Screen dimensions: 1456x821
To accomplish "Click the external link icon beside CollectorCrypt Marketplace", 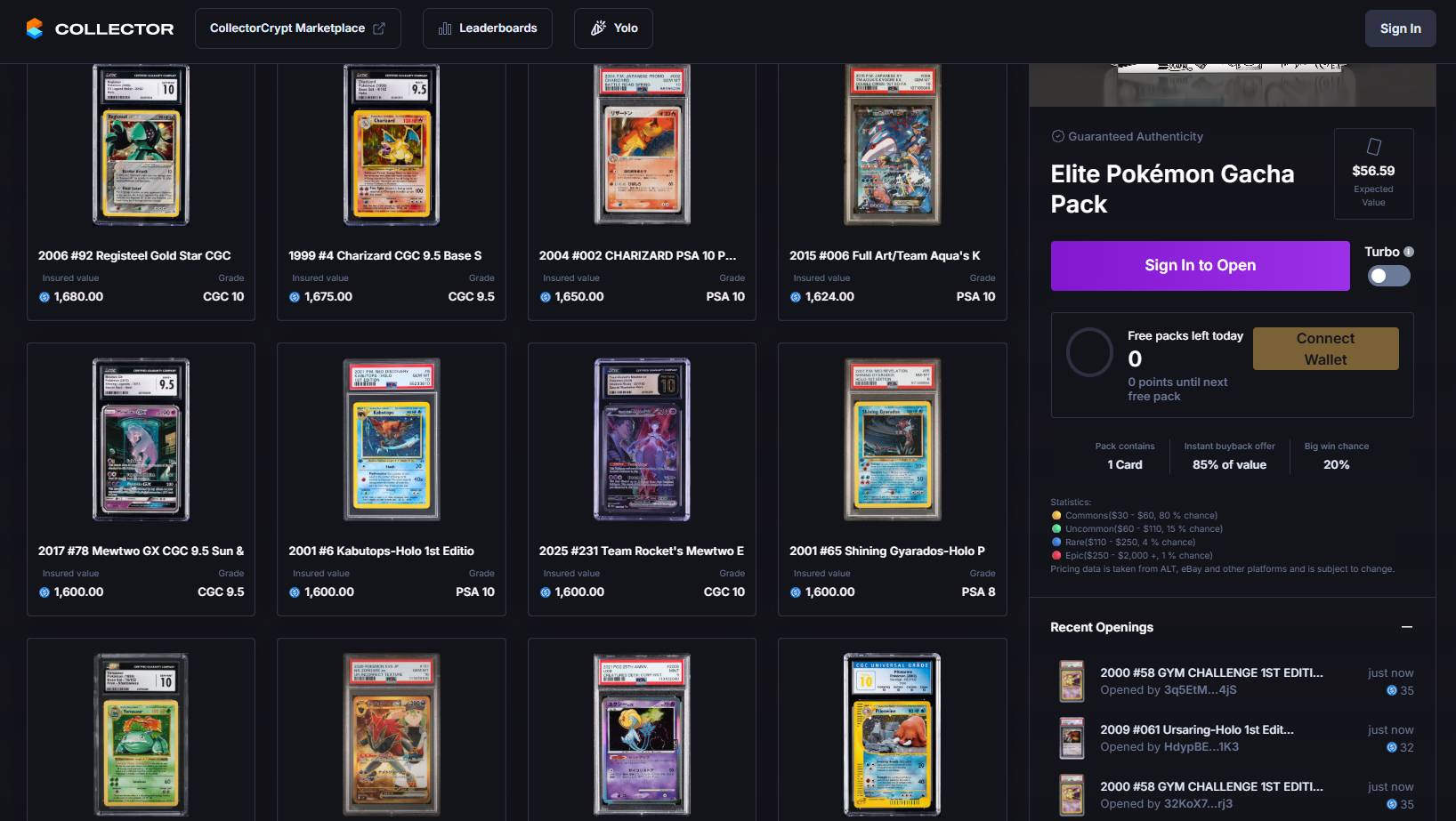I will pyautogui.click(x=379, y=28).
